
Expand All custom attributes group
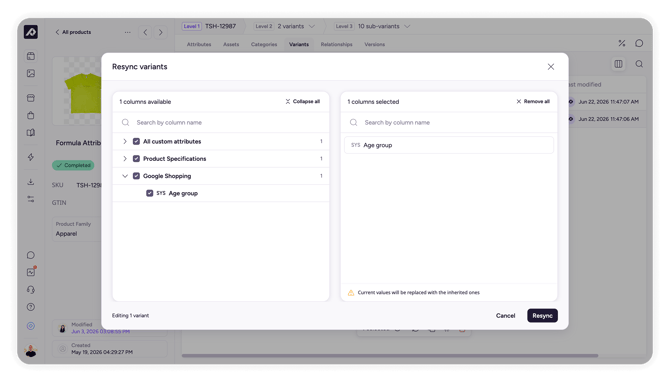pos(125,141)
